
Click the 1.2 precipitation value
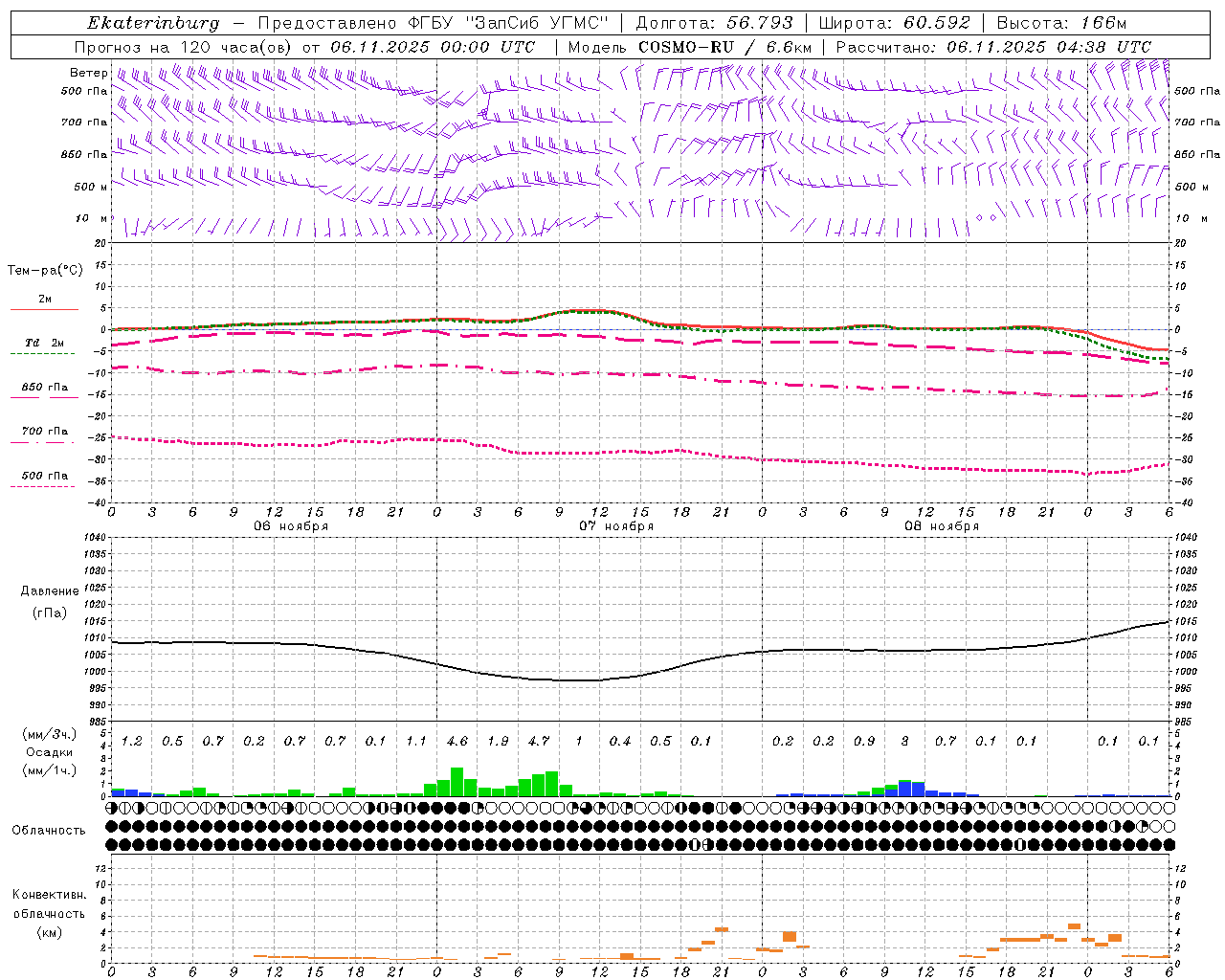132,741
